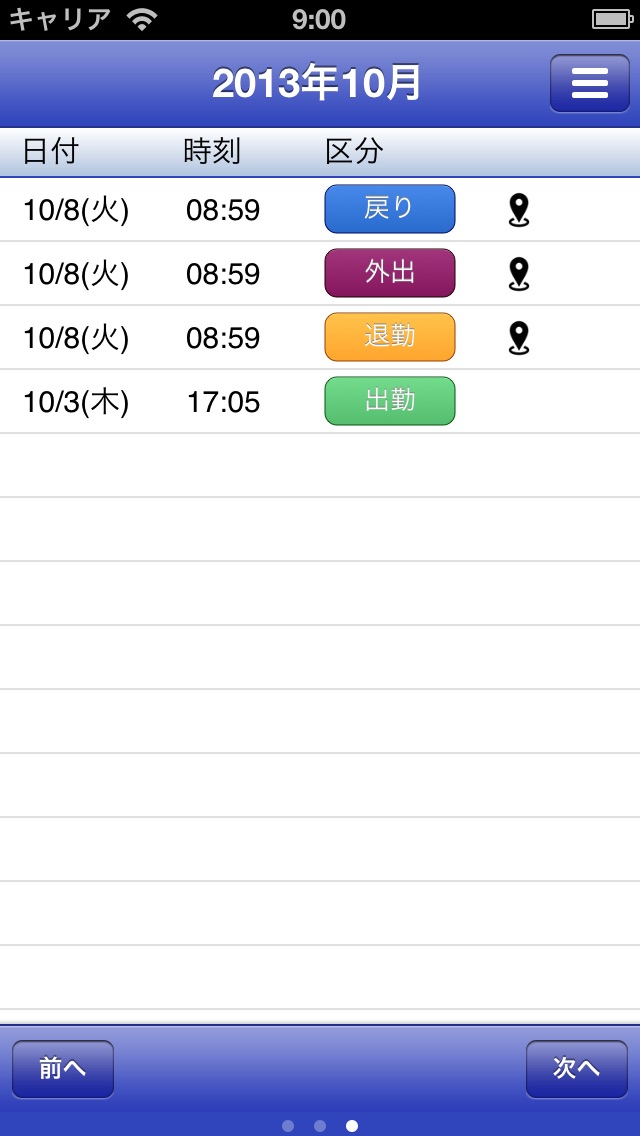Tap location pin on 退勤 row

coord(519,338)
